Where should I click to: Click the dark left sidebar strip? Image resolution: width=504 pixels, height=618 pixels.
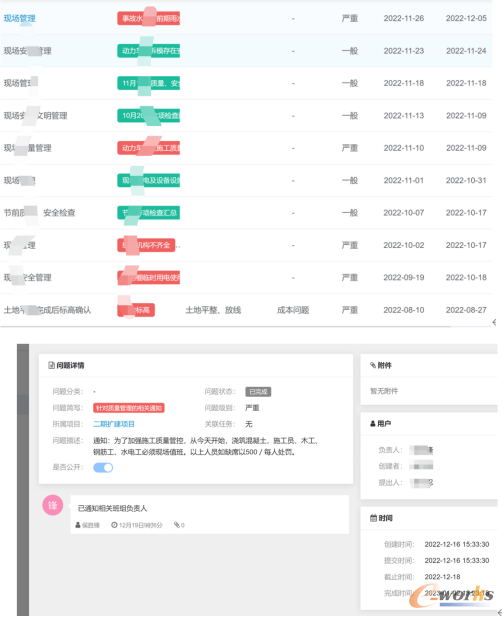click(23, 480)
